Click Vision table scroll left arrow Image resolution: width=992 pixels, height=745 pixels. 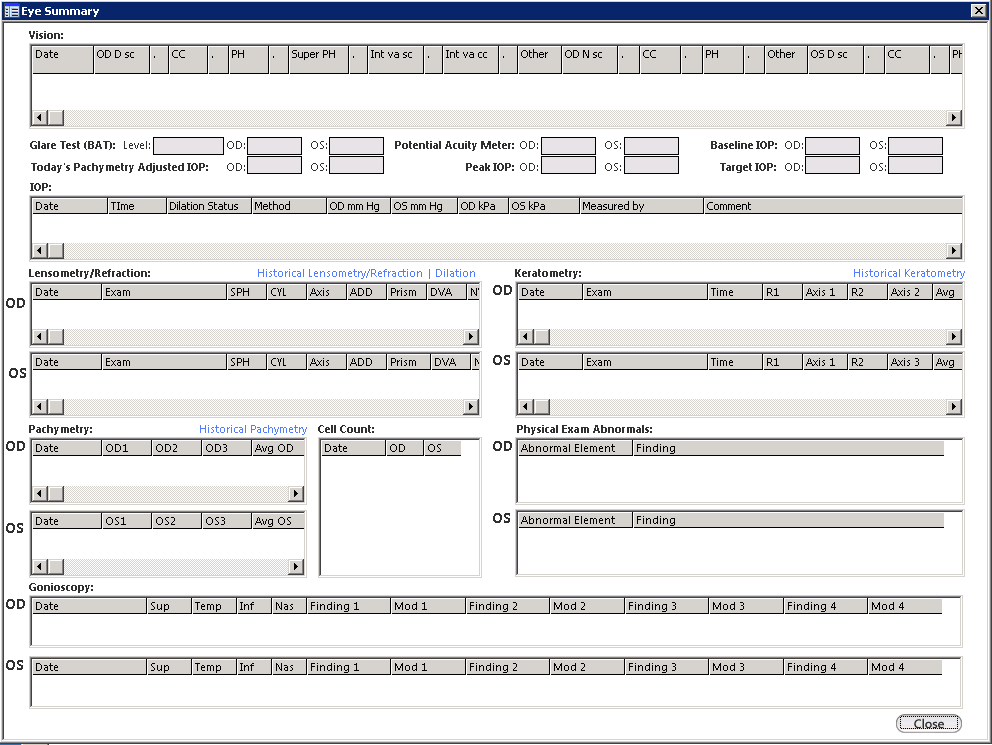coord(39,118)
